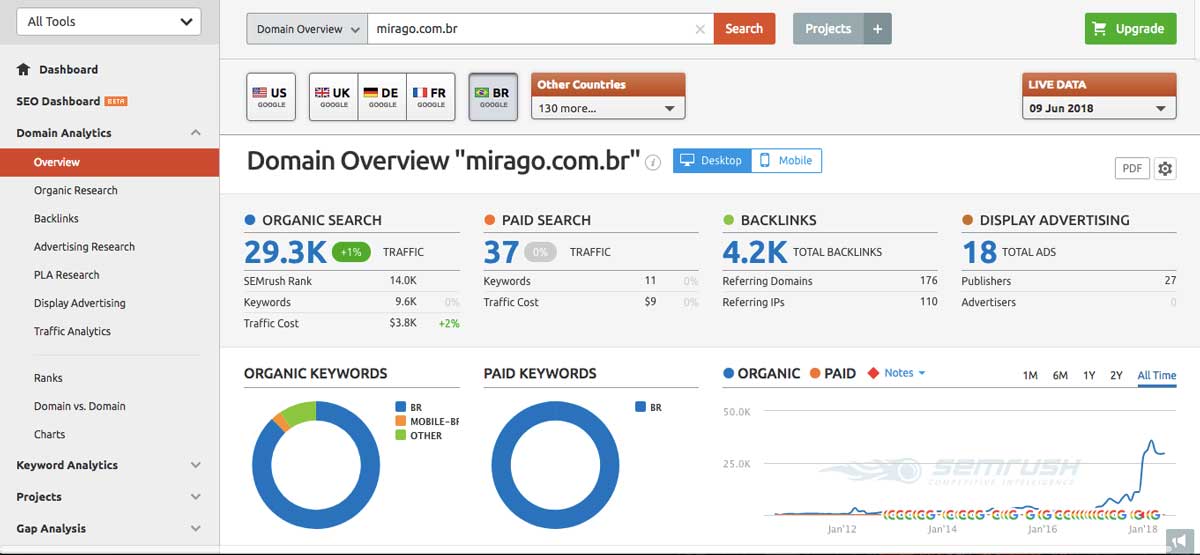The height and width of the screenshot is (555, 1200).
Task: Click the Projects button in the top bar
Action: pyautogui.click(x=828, y=29)
